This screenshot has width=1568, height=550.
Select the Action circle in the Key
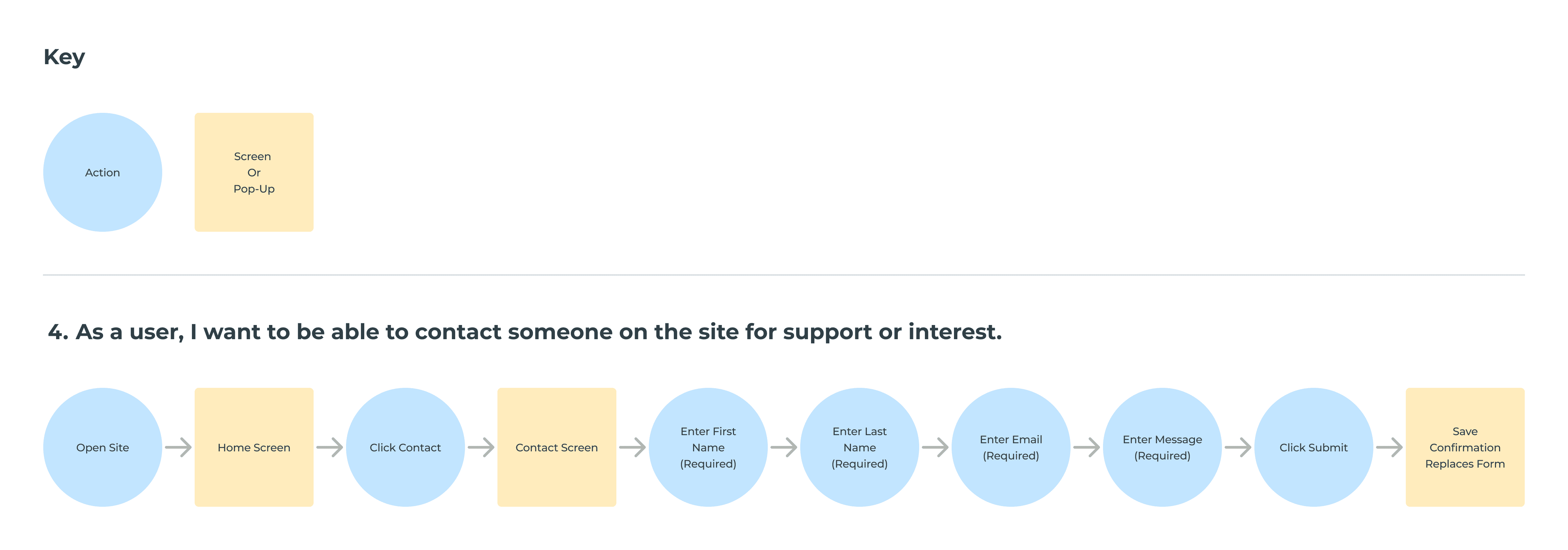tap(102, 172)
